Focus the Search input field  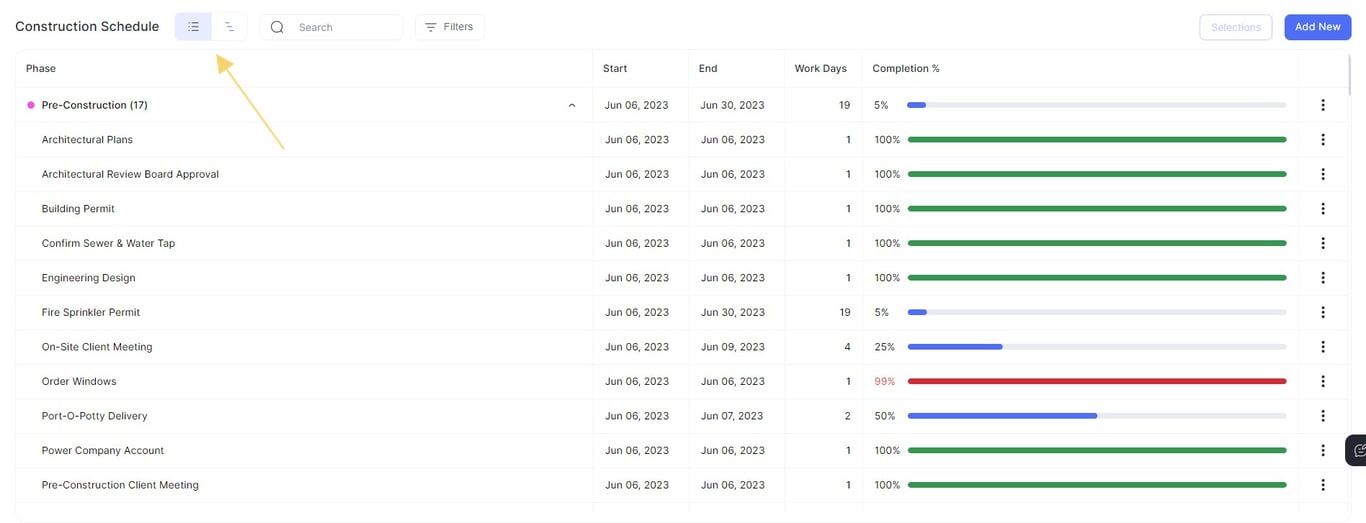point(331,27)
